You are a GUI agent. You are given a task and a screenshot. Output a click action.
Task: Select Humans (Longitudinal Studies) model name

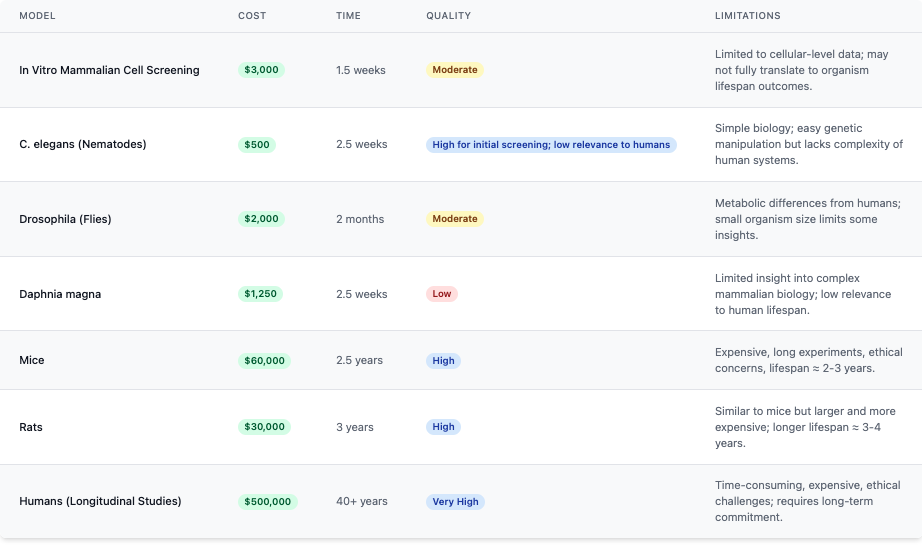(100, 501)
